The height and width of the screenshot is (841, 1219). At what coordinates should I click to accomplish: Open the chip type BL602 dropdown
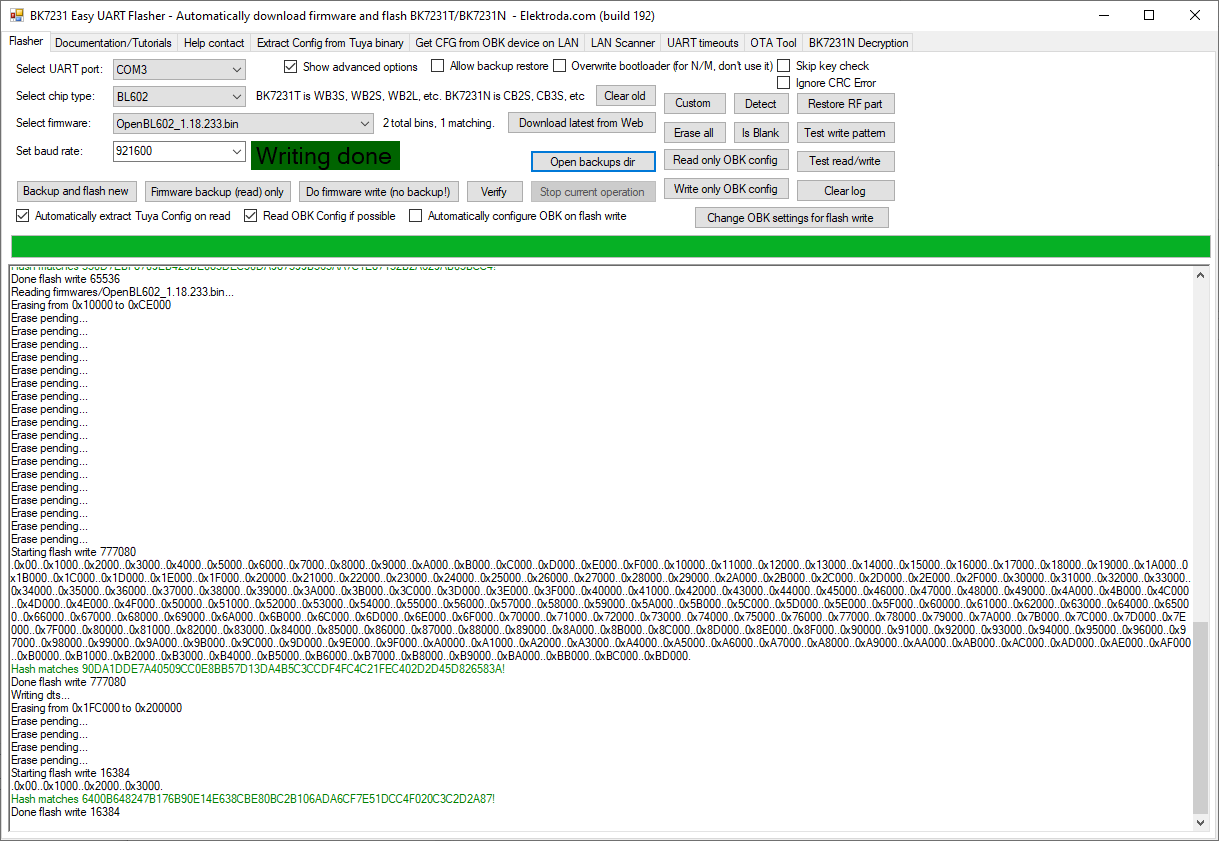coord(179,97)
